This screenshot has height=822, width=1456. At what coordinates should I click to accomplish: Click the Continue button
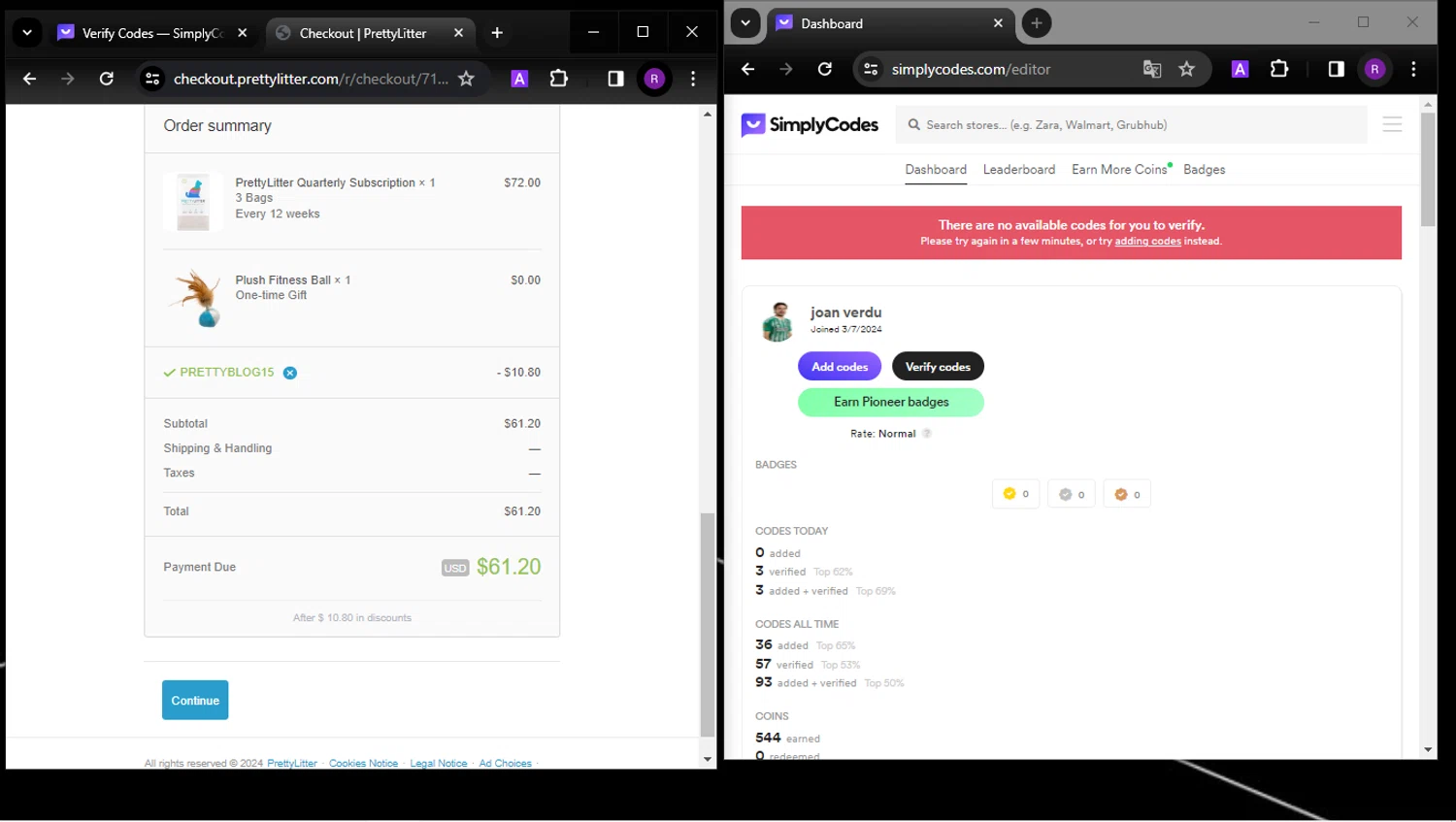click(195, 700)
